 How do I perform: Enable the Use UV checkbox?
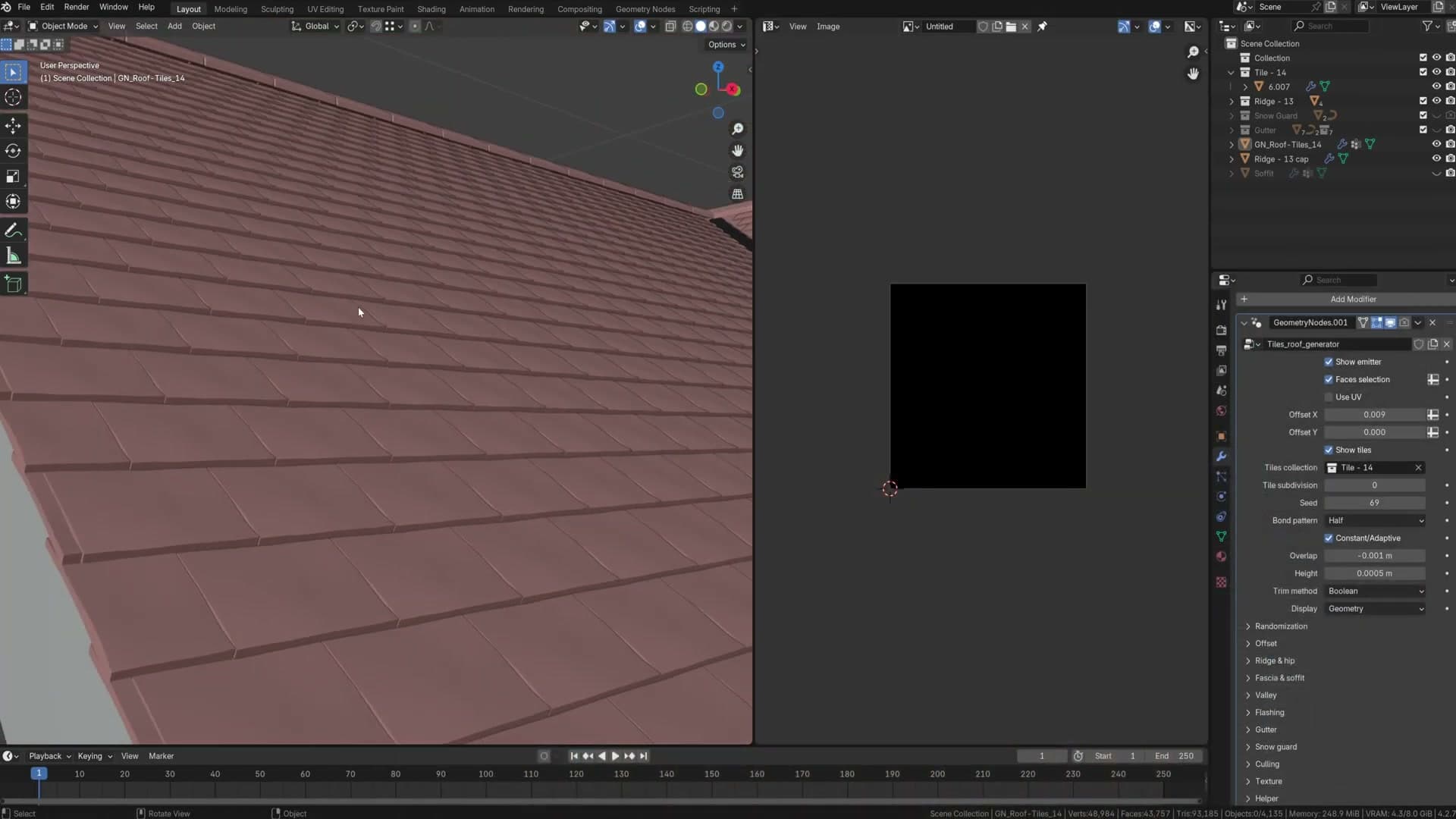(1329, 397)
